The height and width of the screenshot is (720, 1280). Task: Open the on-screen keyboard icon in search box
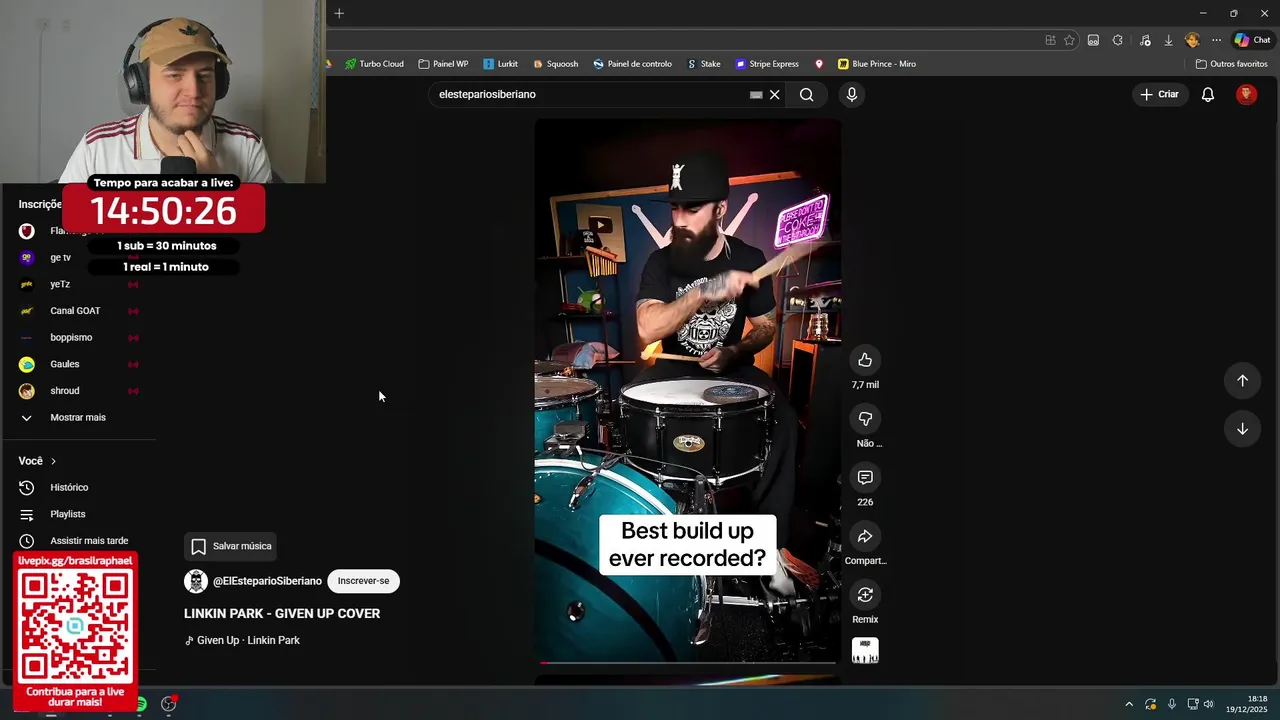(756, 95)
